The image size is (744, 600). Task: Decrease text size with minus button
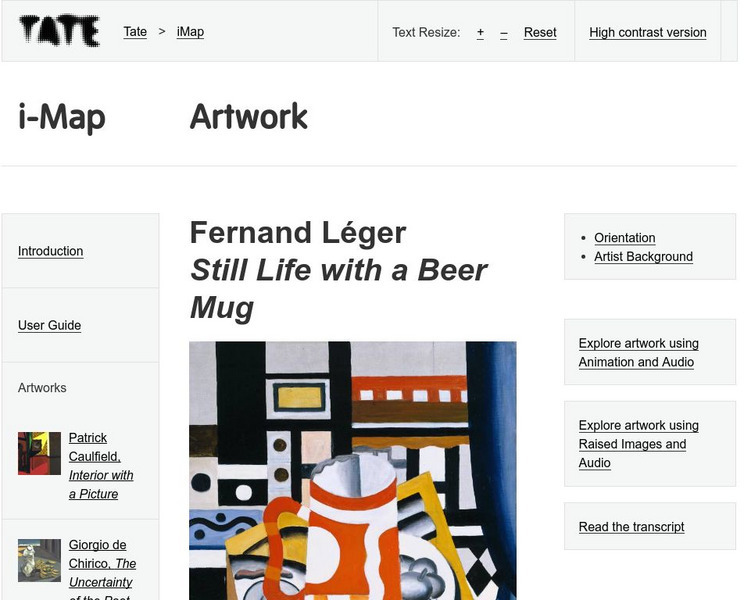[504, 33]
